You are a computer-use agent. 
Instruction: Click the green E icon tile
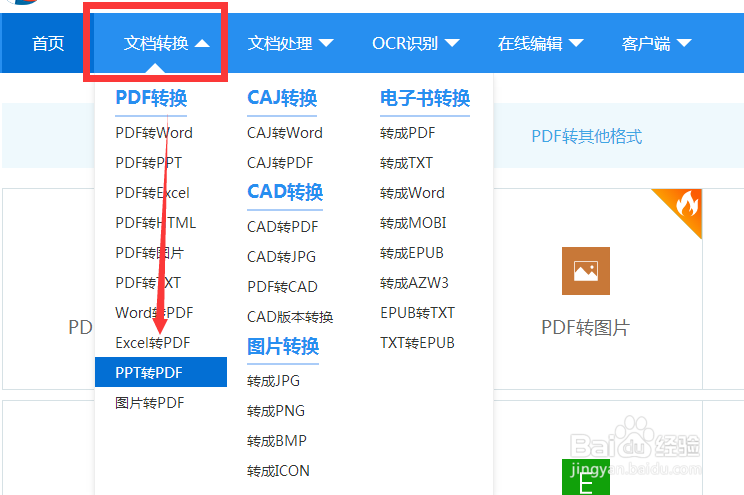click(586, 477)
